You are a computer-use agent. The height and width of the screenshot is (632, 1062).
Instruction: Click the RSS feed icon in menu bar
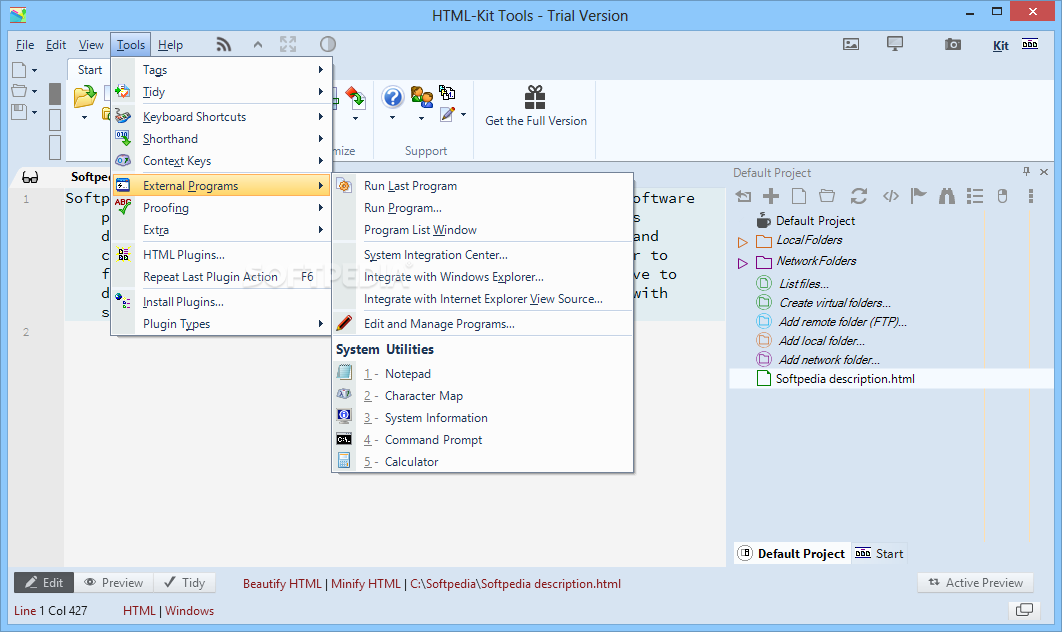[224, 45]
